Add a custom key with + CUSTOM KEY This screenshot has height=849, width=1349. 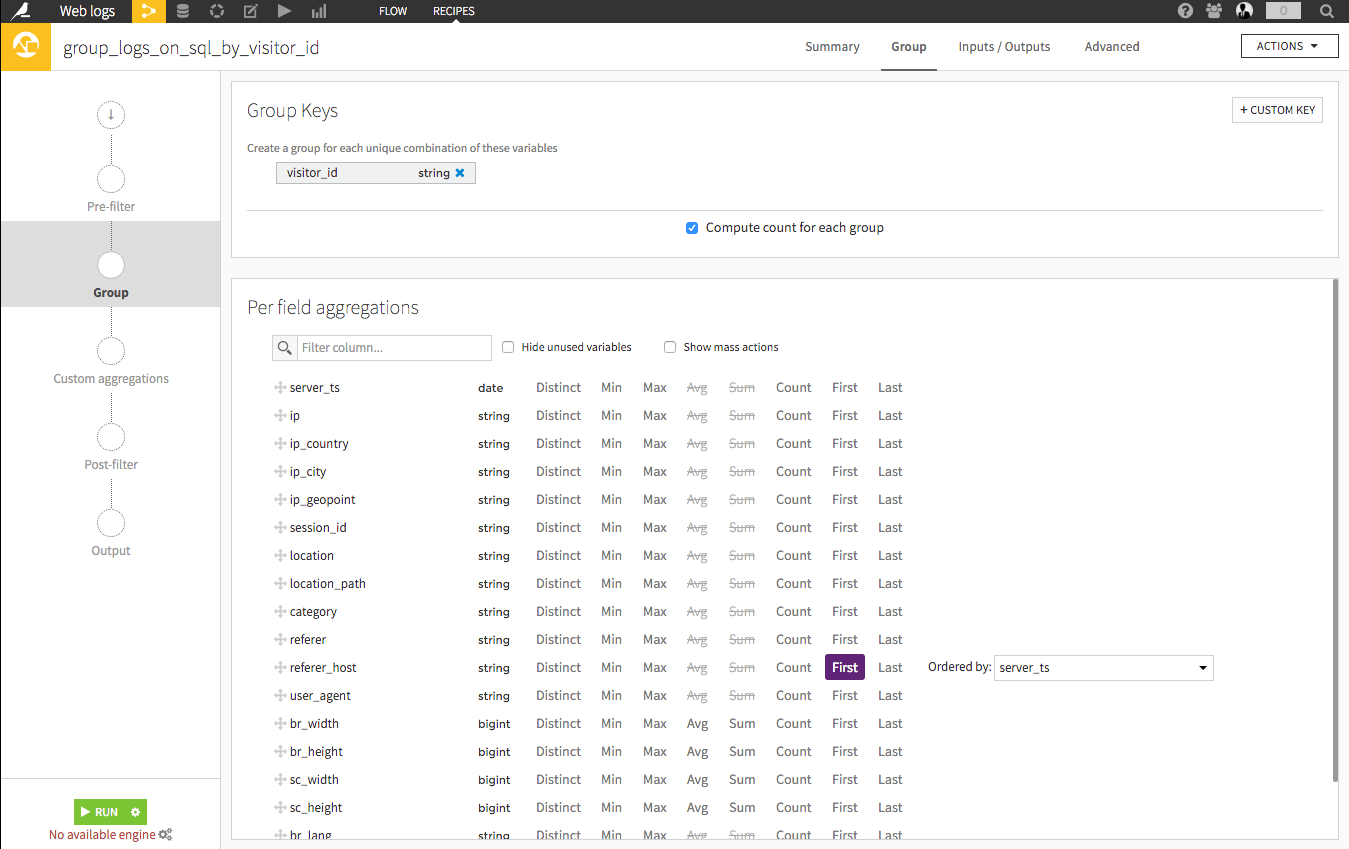pos(1277,110)
